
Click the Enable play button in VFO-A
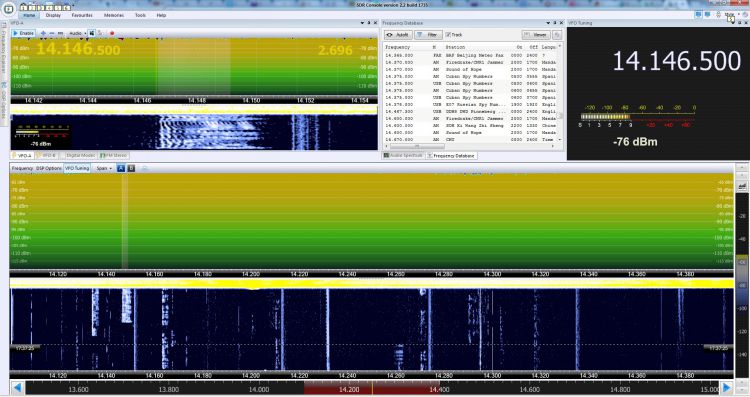(23, 33)
